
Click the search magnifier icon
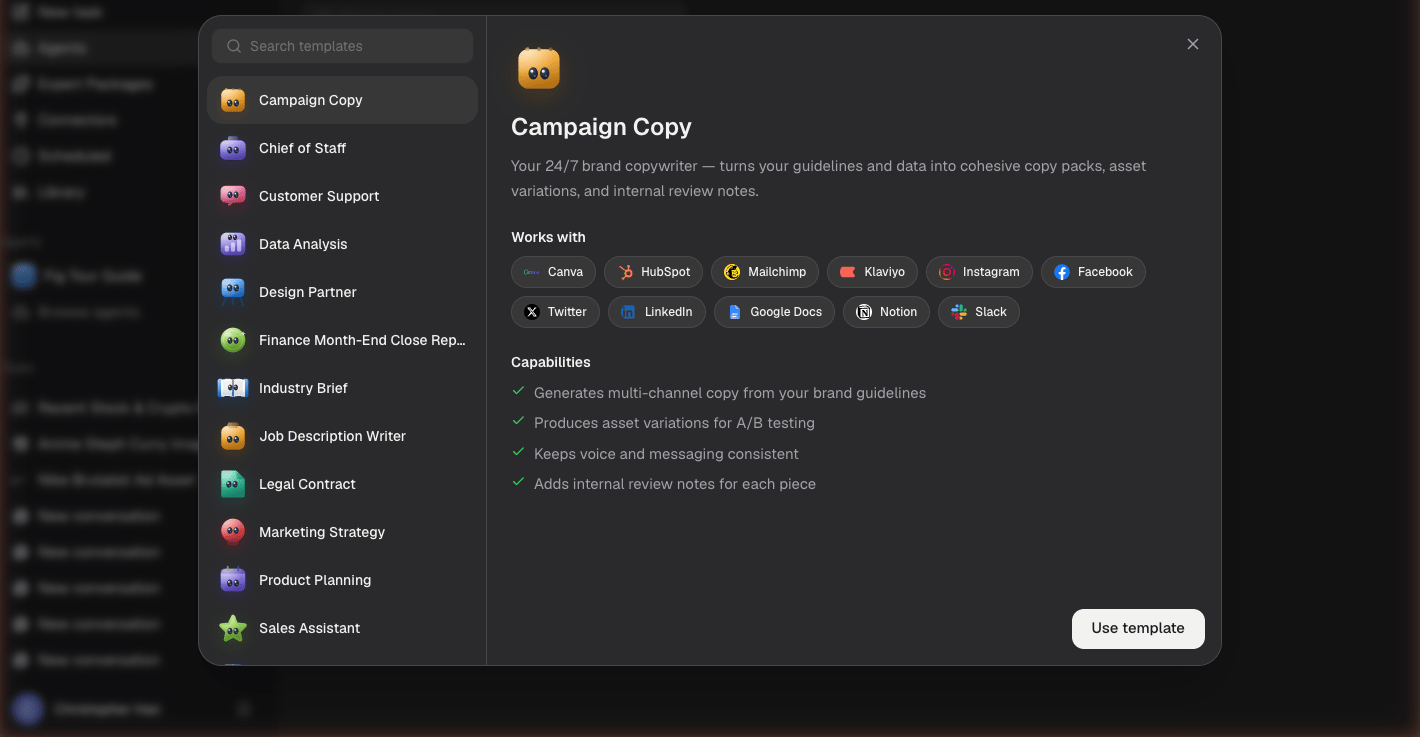234,46
